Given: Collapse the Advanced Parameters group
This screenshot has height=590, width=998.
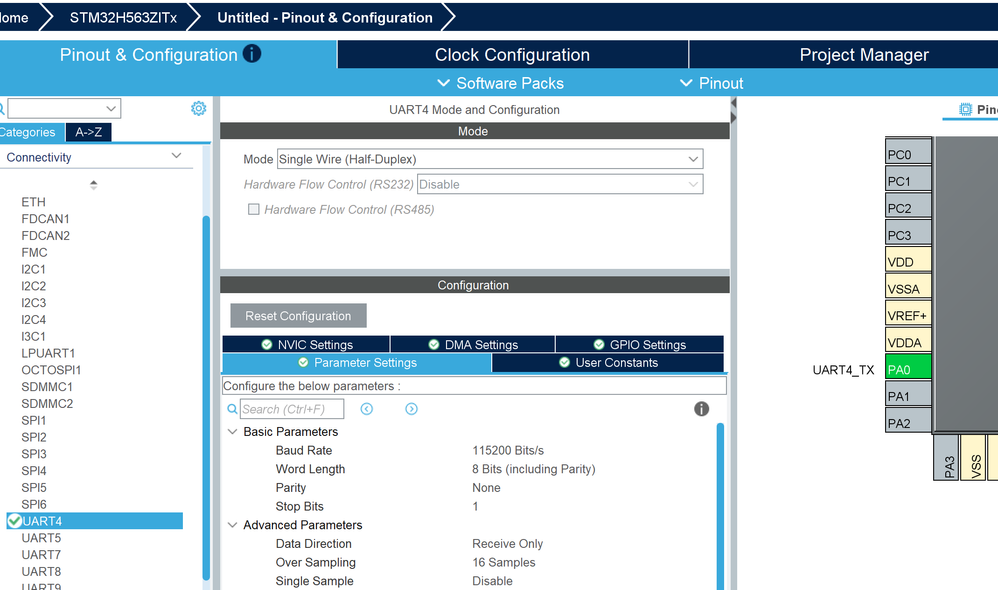Looking at the screenshot, I should coord(232,525).
